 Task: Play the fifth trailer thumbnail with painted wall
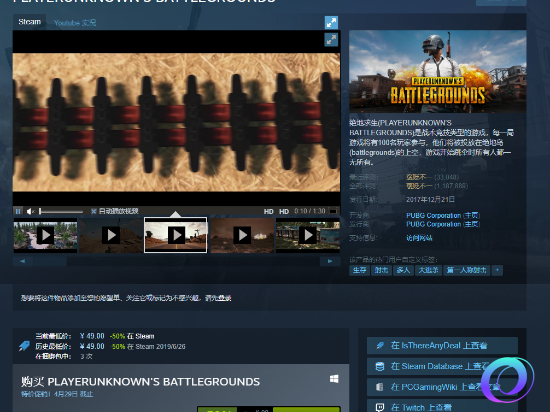pos(308,235)
